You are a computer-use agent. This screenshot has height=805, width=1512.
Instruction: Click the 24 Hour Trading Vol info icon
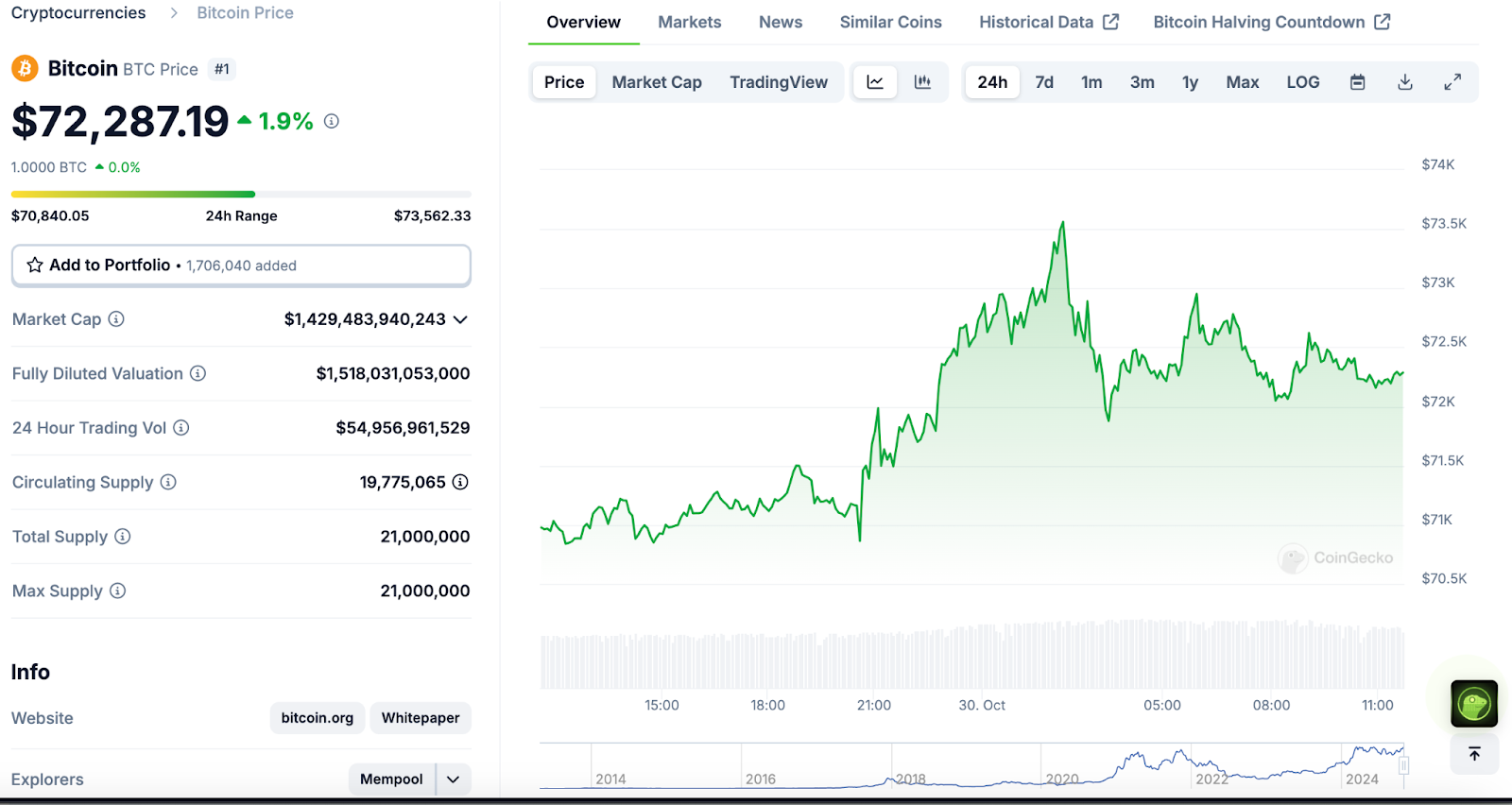coord(181,428)
